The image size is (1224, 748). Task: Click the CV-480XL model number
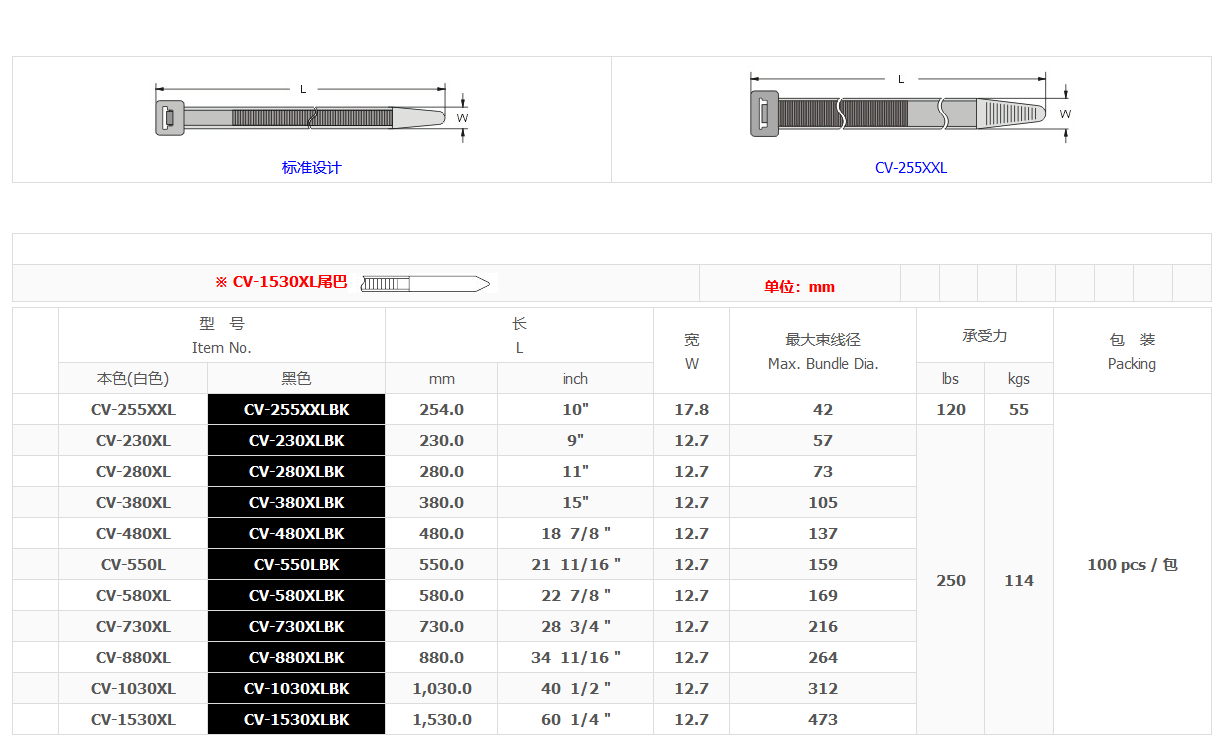coord(133,533)
